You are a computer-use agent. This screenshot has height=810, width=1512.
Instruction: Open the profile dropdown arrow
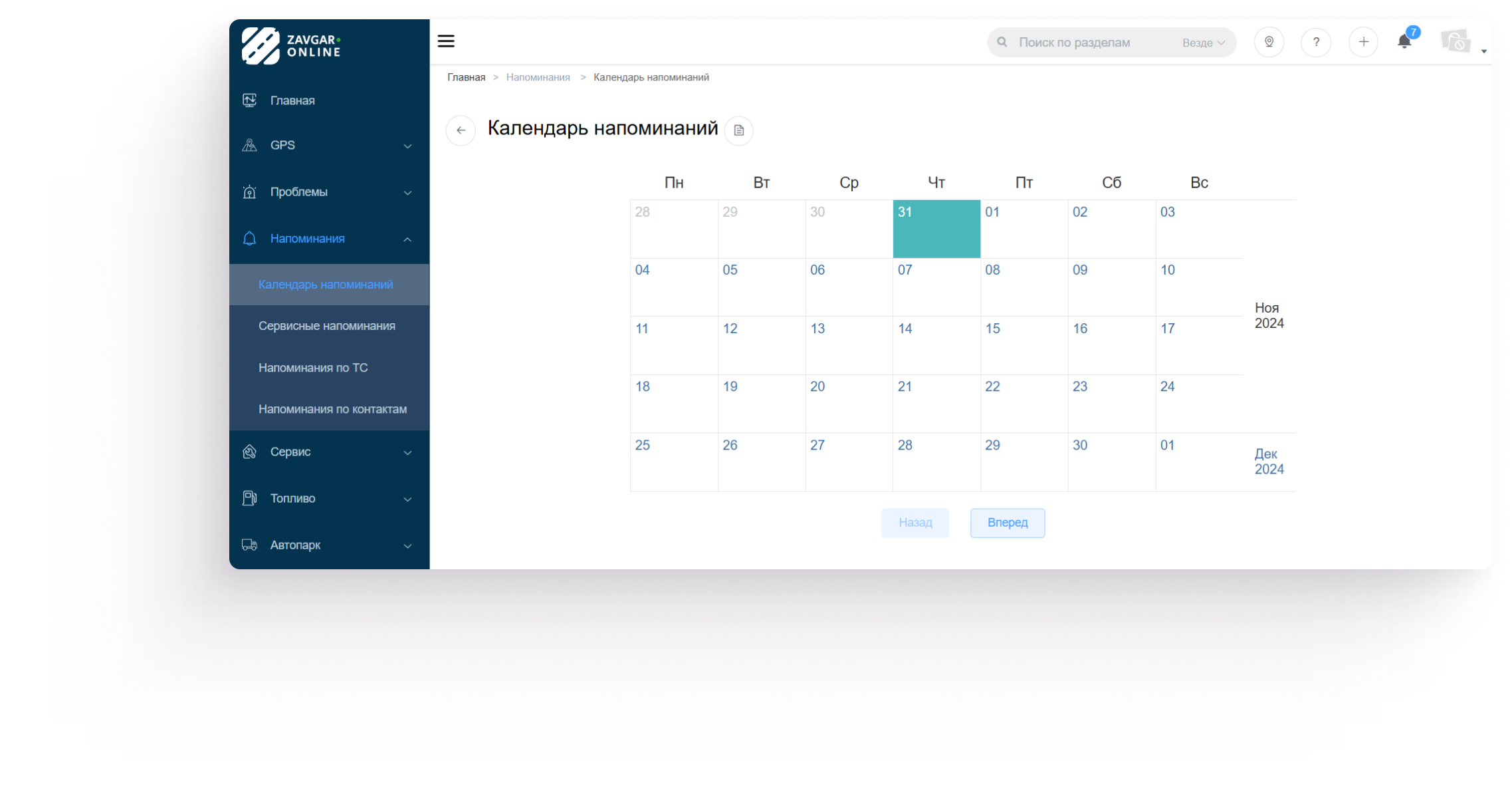(x=1484, y=51)
